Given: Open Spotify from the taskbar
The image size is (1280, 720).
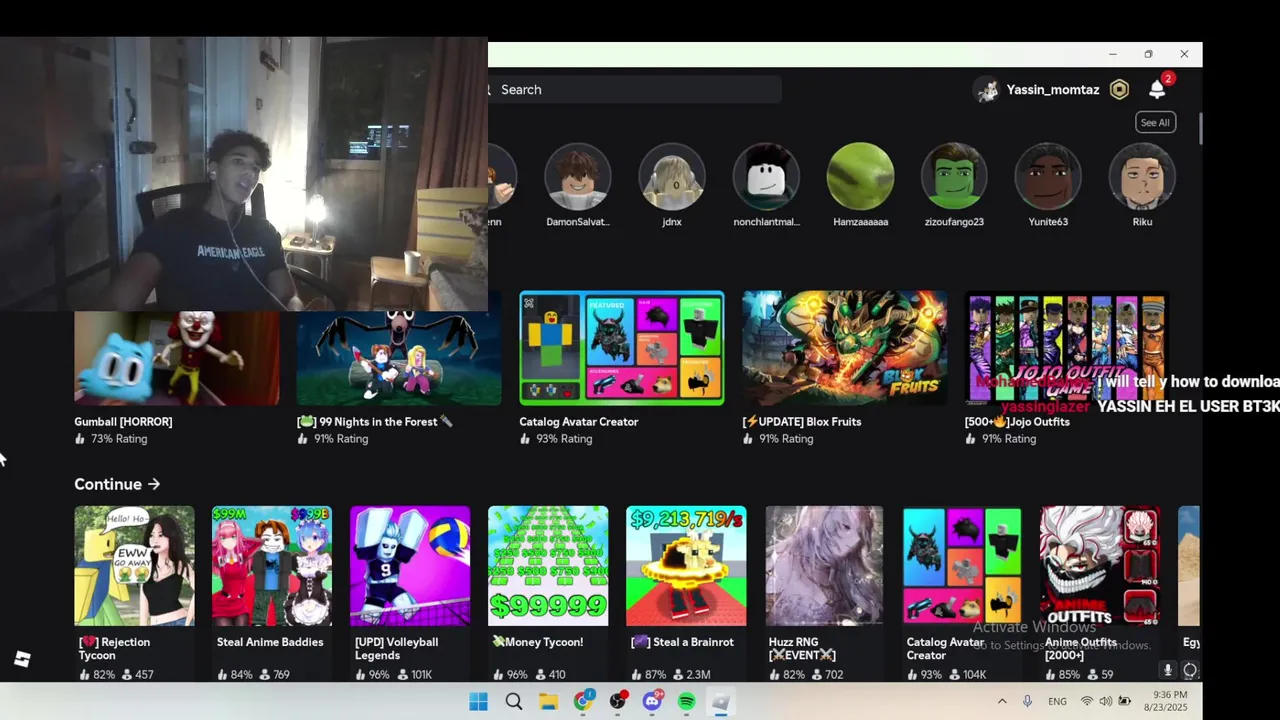Looking at the screenshot, I should pos(687,702).
